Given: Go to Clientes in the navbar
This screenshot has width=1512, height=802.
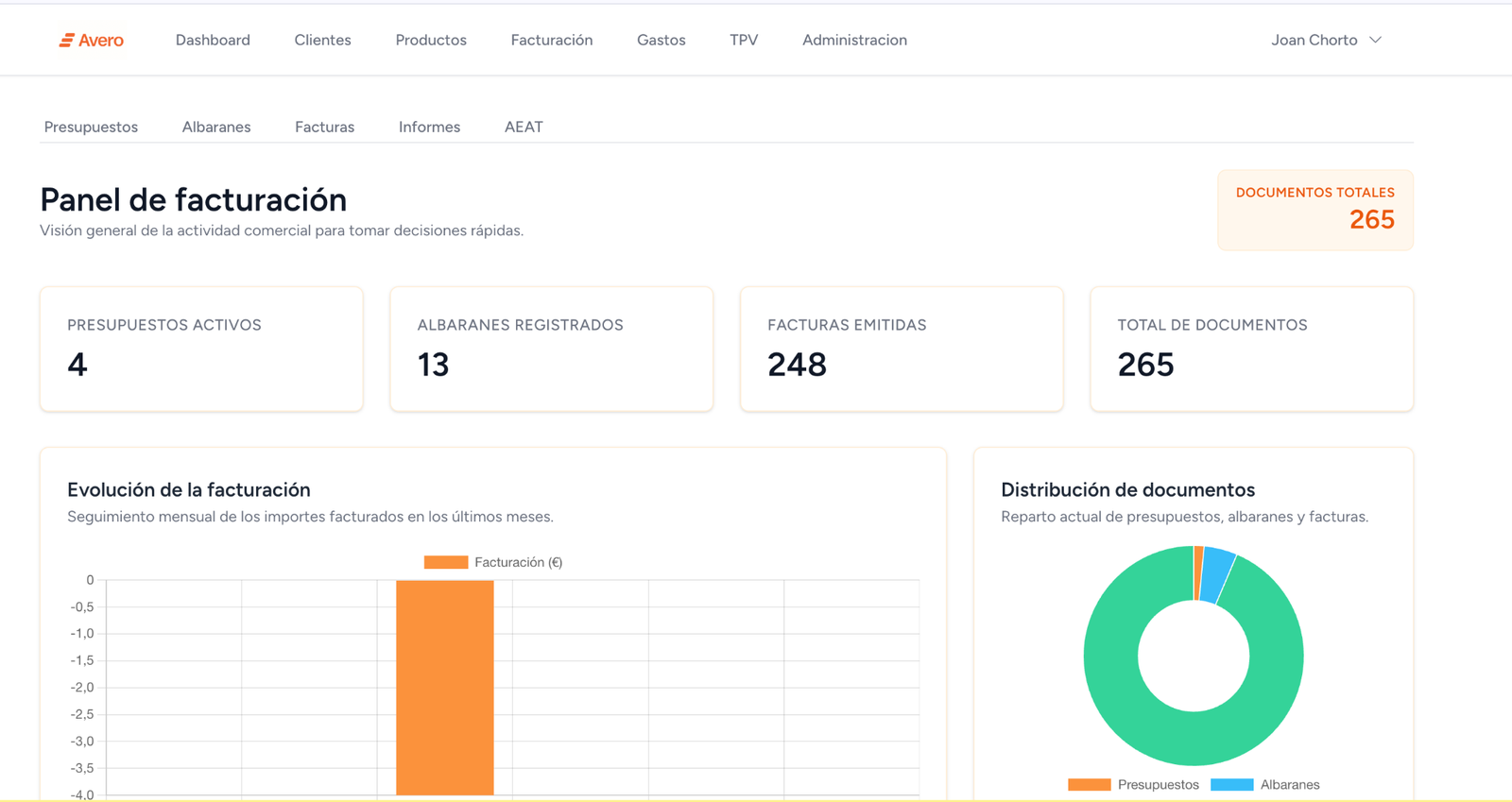Looking at the screenshot, I should 322,40.
